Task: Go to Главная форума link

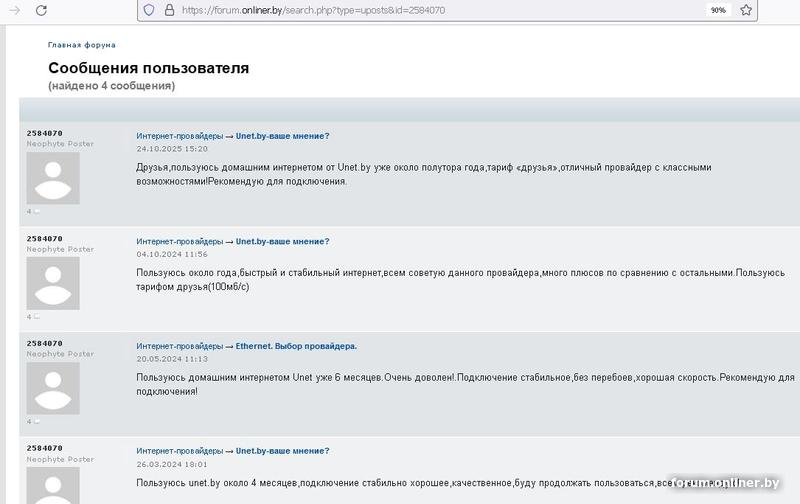Action: [x=82, y=45]
